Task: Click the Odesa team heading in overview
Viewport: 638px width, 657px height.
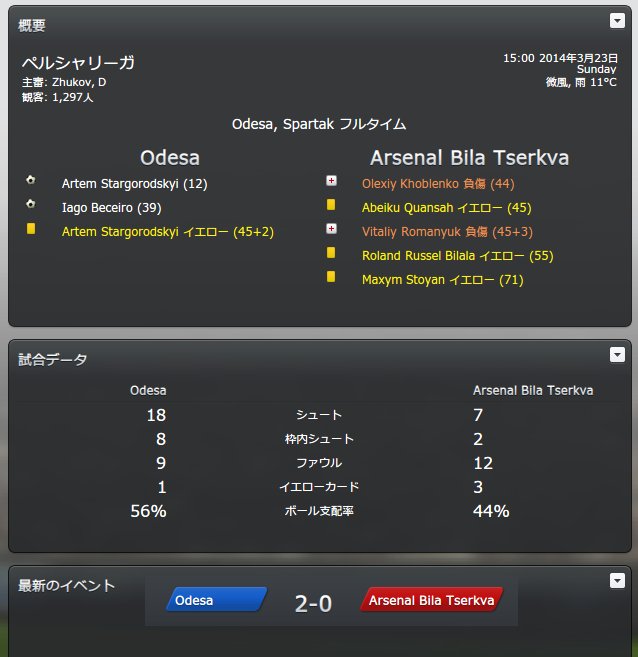Action: pos(170,158)
